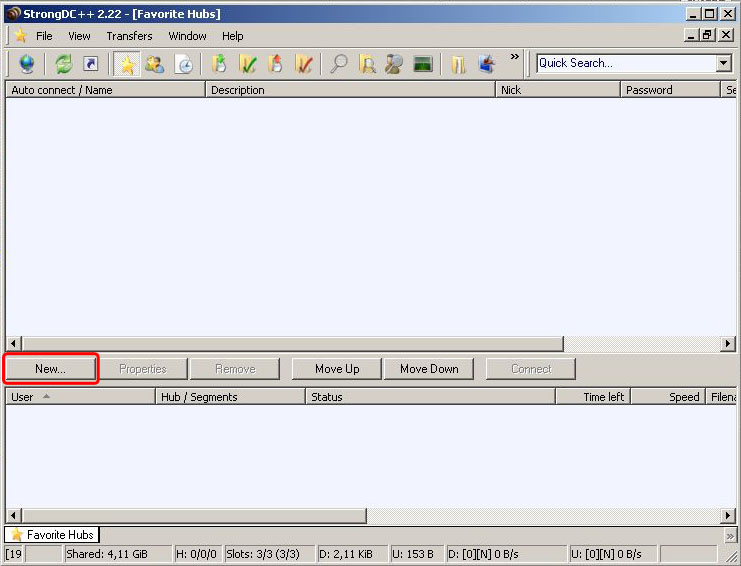The image size is (741, 566).
Task: Click the Move Down button
Action: tap(429, 369)
